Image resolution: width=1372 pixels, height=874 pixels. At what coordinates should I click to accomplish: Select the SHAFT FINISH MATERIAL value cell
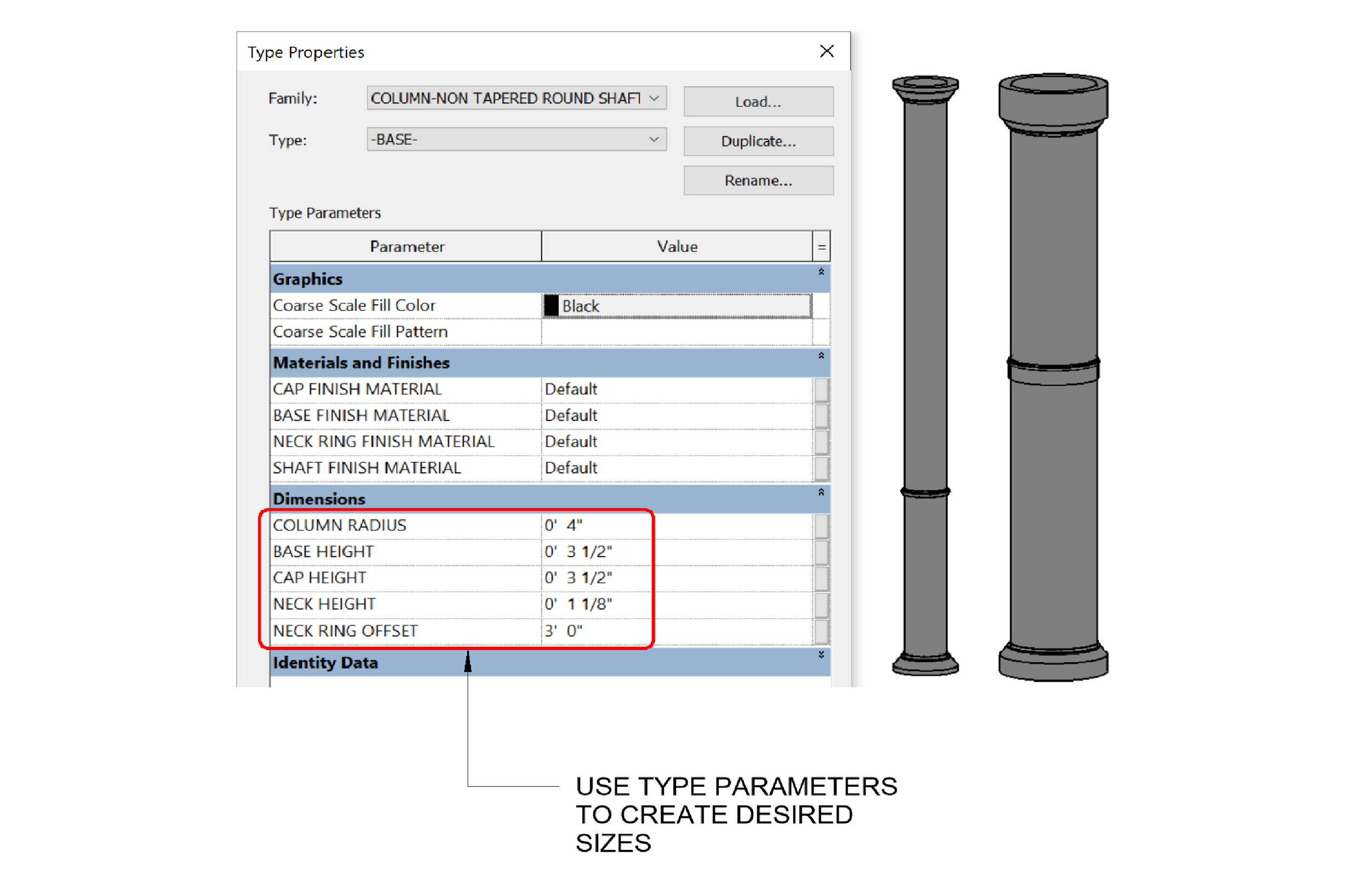(676, 468)
